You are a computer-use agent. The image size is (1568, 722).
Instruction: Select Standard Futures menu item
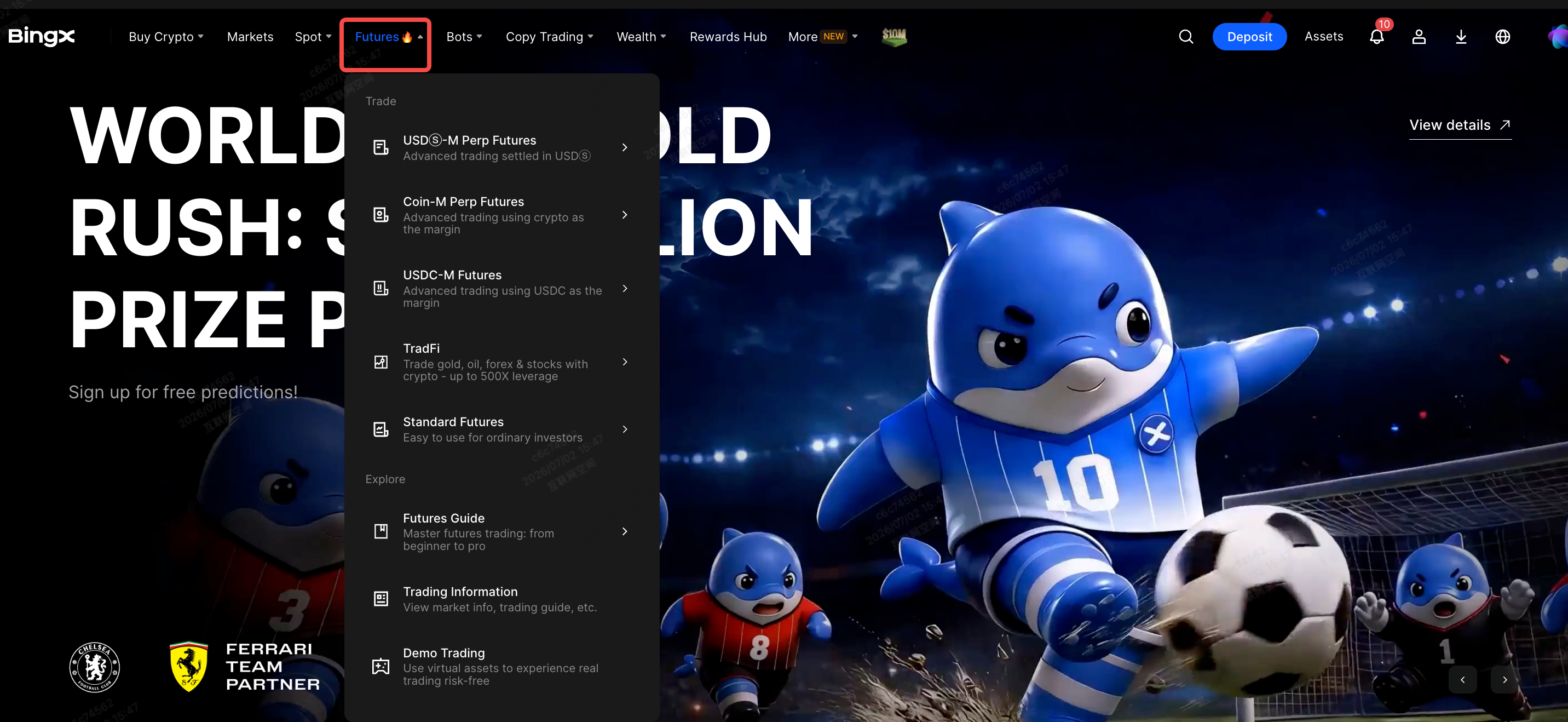click(501, 429)
